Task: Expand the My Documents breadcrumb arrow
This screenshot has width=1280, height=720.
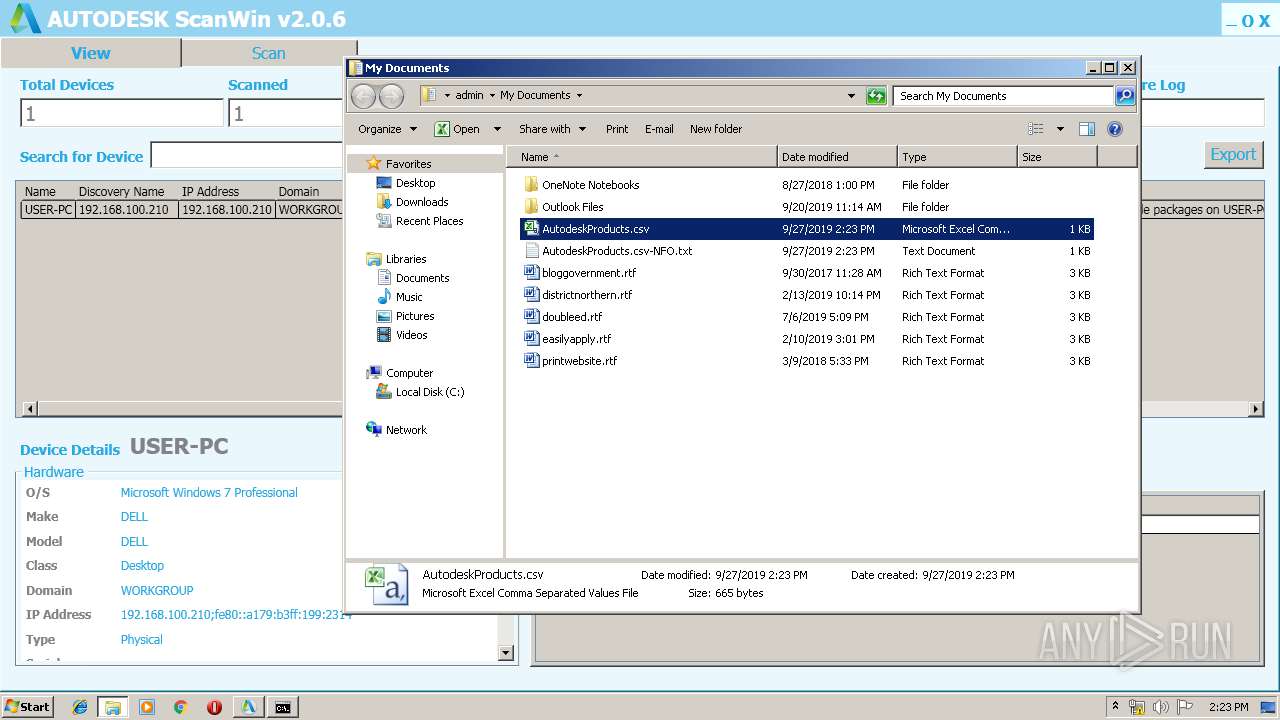Action: pyautogui.click(x=579, y=96)
